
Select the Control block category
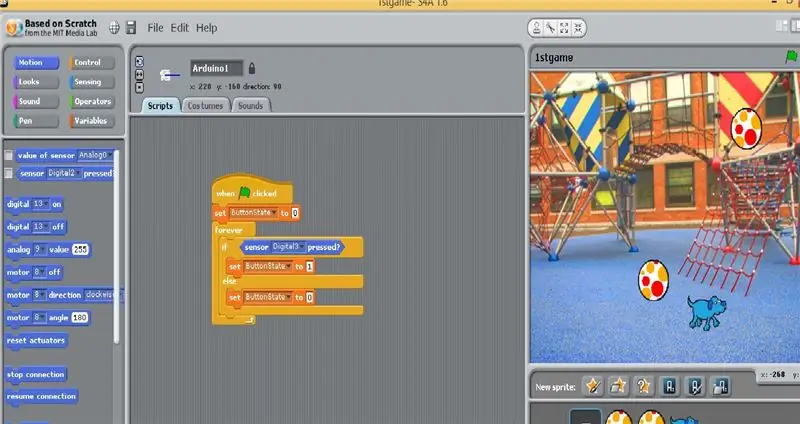click(x=92, y=63)
